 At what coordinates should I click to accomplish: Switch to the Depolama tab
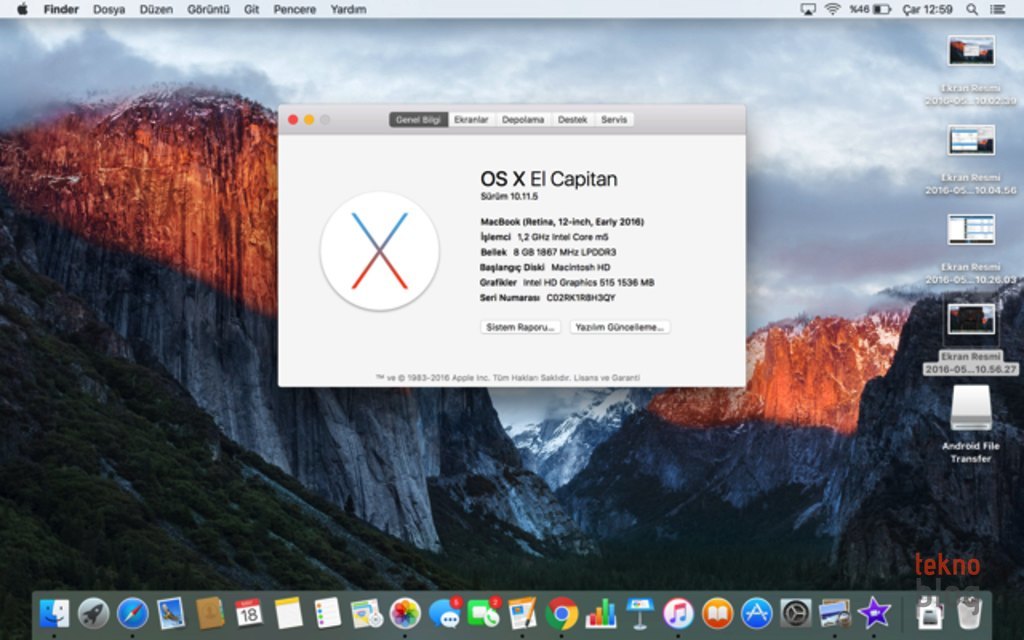pos(523,120)
